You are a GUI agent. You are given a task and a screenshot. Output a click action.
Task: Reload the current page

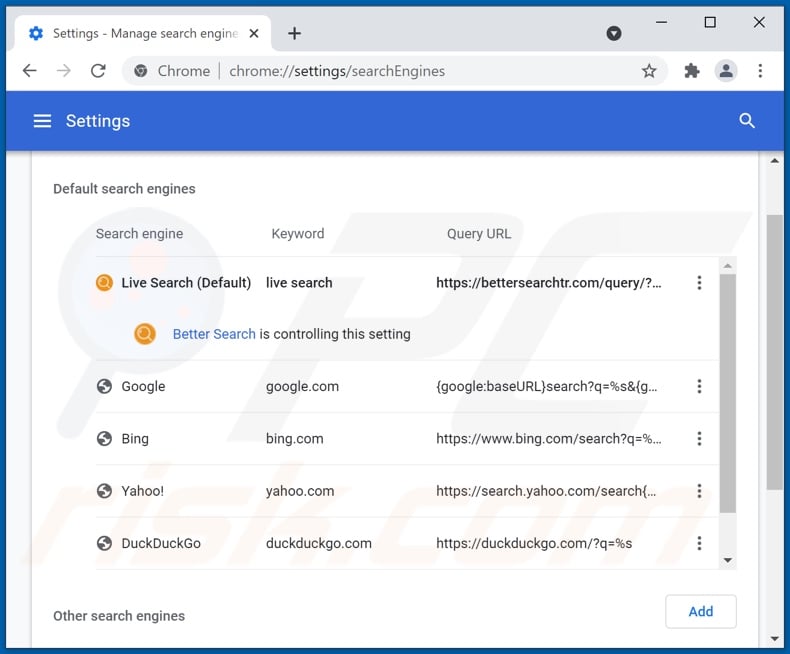pyautogui.click(x=98, y=71)
